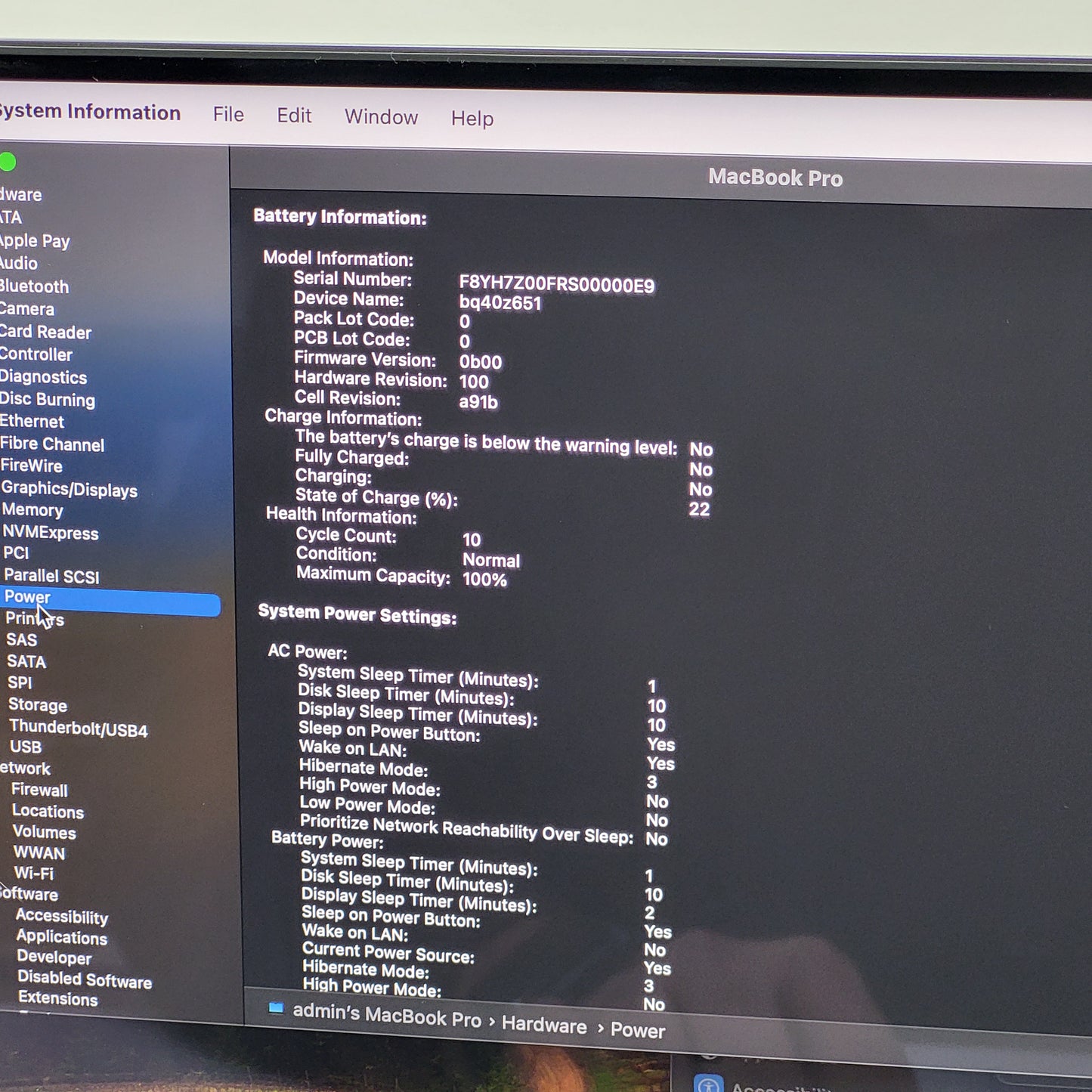The image size is (1092, 1092).
Task: Select SAS in the sidebar
Action: tap(22, 640)
